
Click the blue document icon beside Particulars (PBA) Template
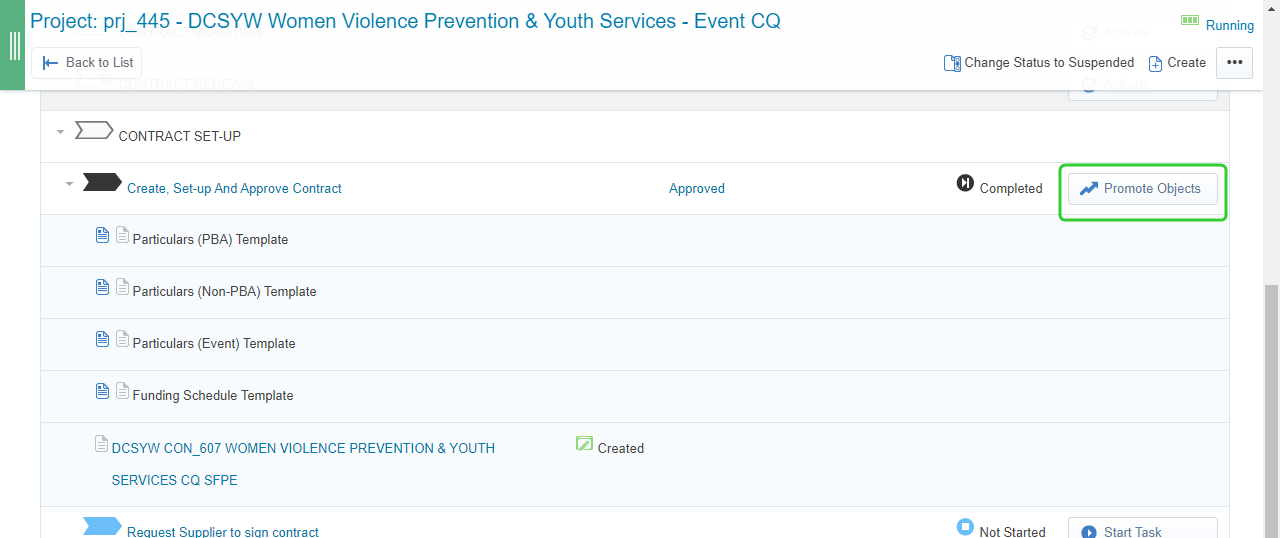tap(102, 235)
